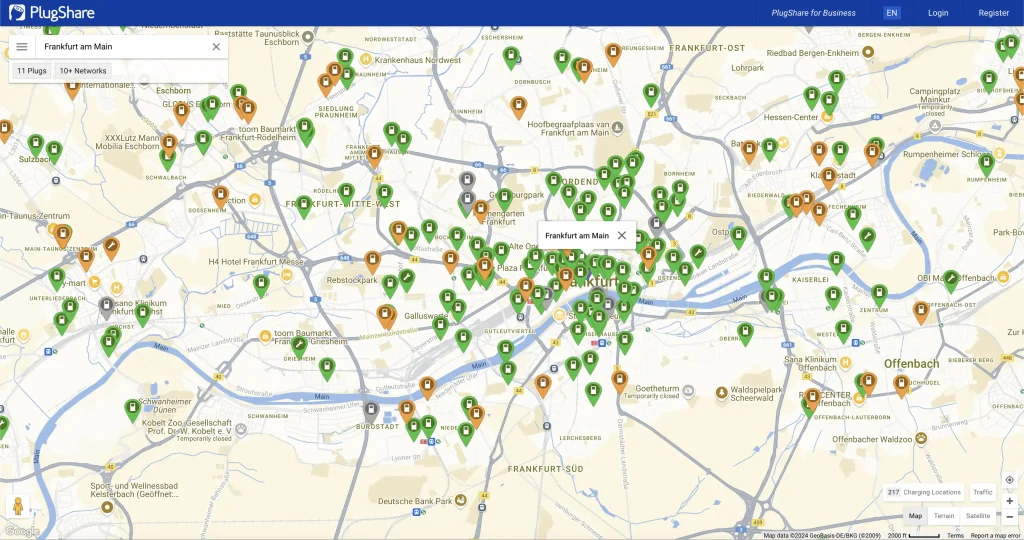The width and height of the screenshot is (1024, 540).
Task: Click the Sana Klinikum Offenbach hospital icon
Action: (846, 362)
